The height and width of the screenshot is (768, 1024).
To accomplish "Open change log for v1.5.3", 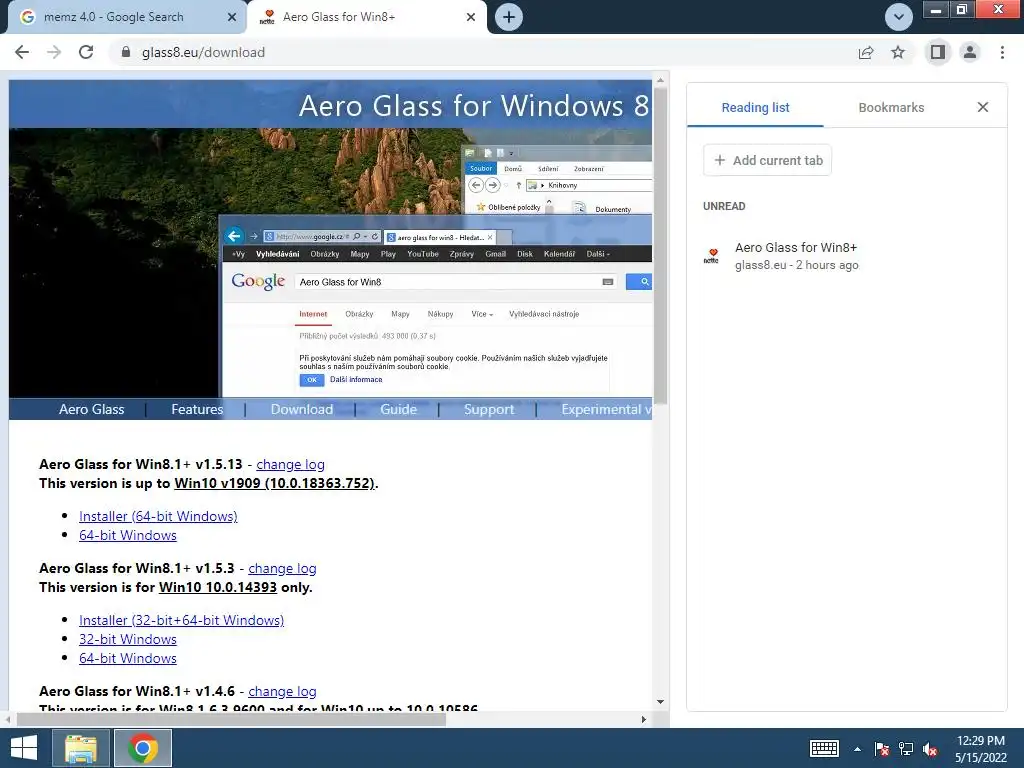I will pos(282,568).
